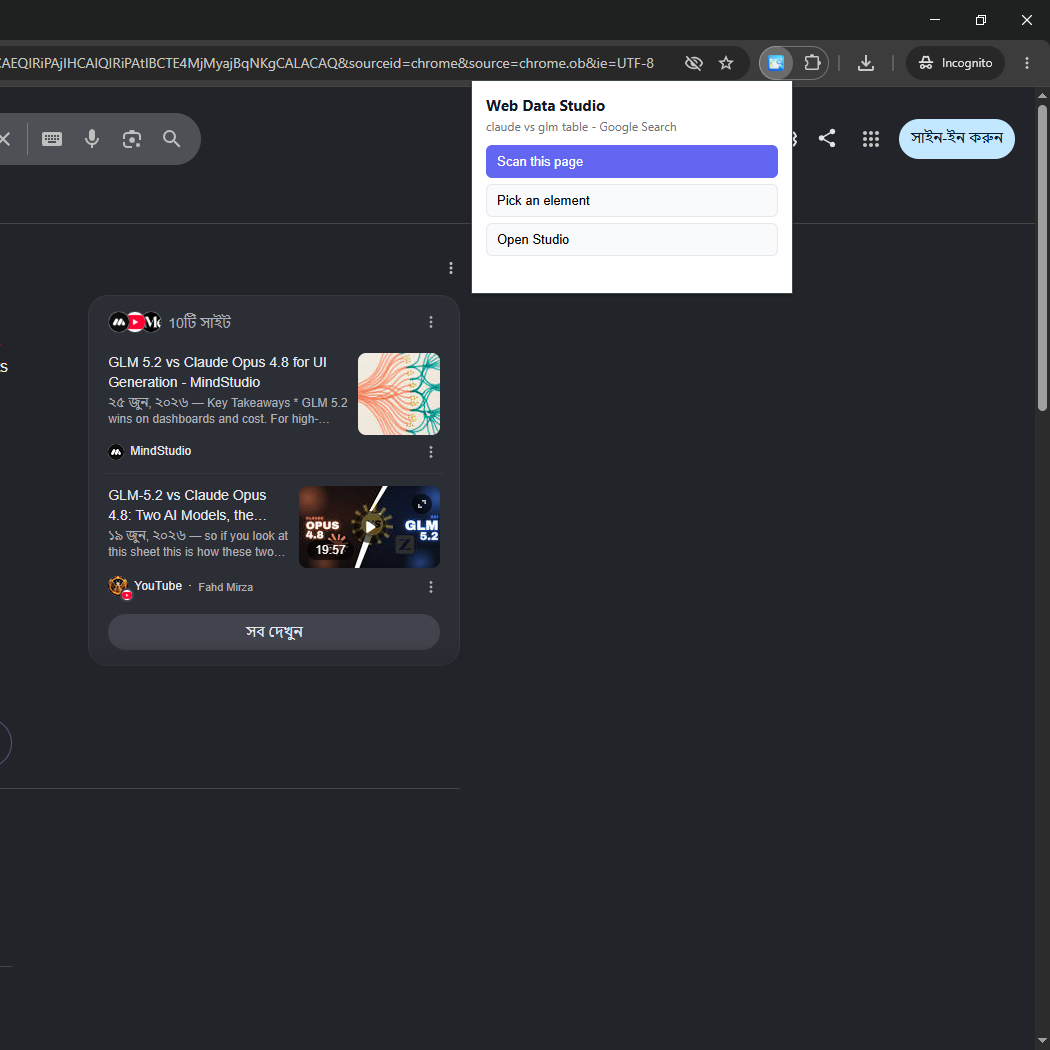
Task: Click MindStudio article thumbnail image
Action: point(398,394)
